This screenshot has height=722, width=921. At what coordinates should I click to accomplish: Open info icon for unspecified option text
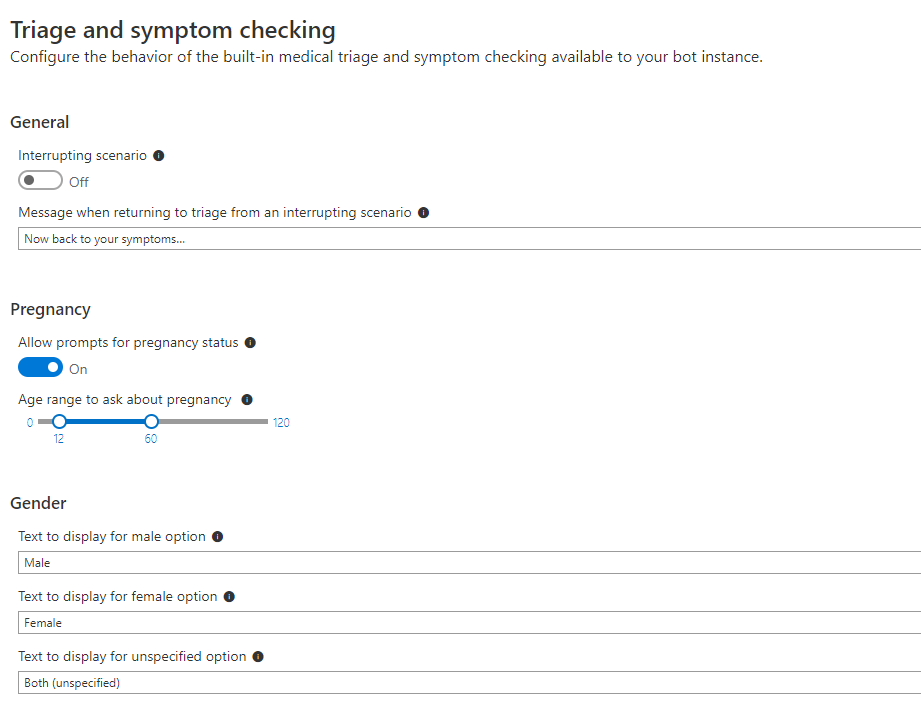[258, 657]
